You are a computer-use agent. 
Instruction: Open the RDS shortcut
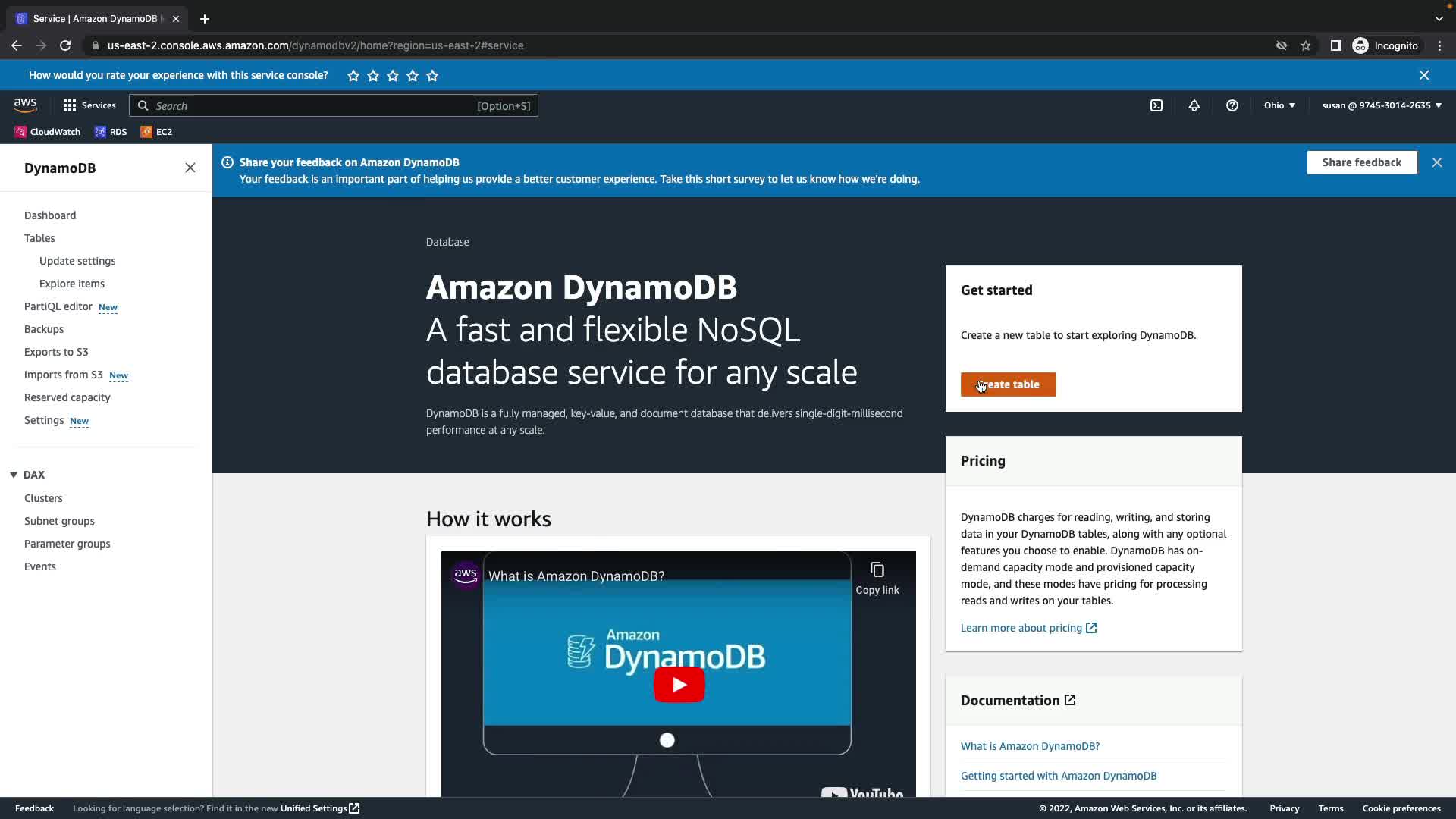111,132
